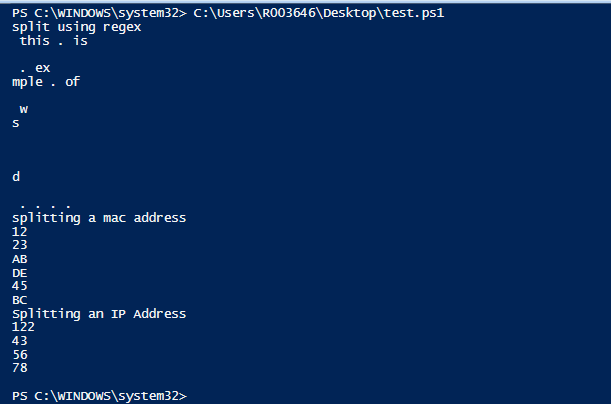Select the single 'd' output line

(16, 177)
